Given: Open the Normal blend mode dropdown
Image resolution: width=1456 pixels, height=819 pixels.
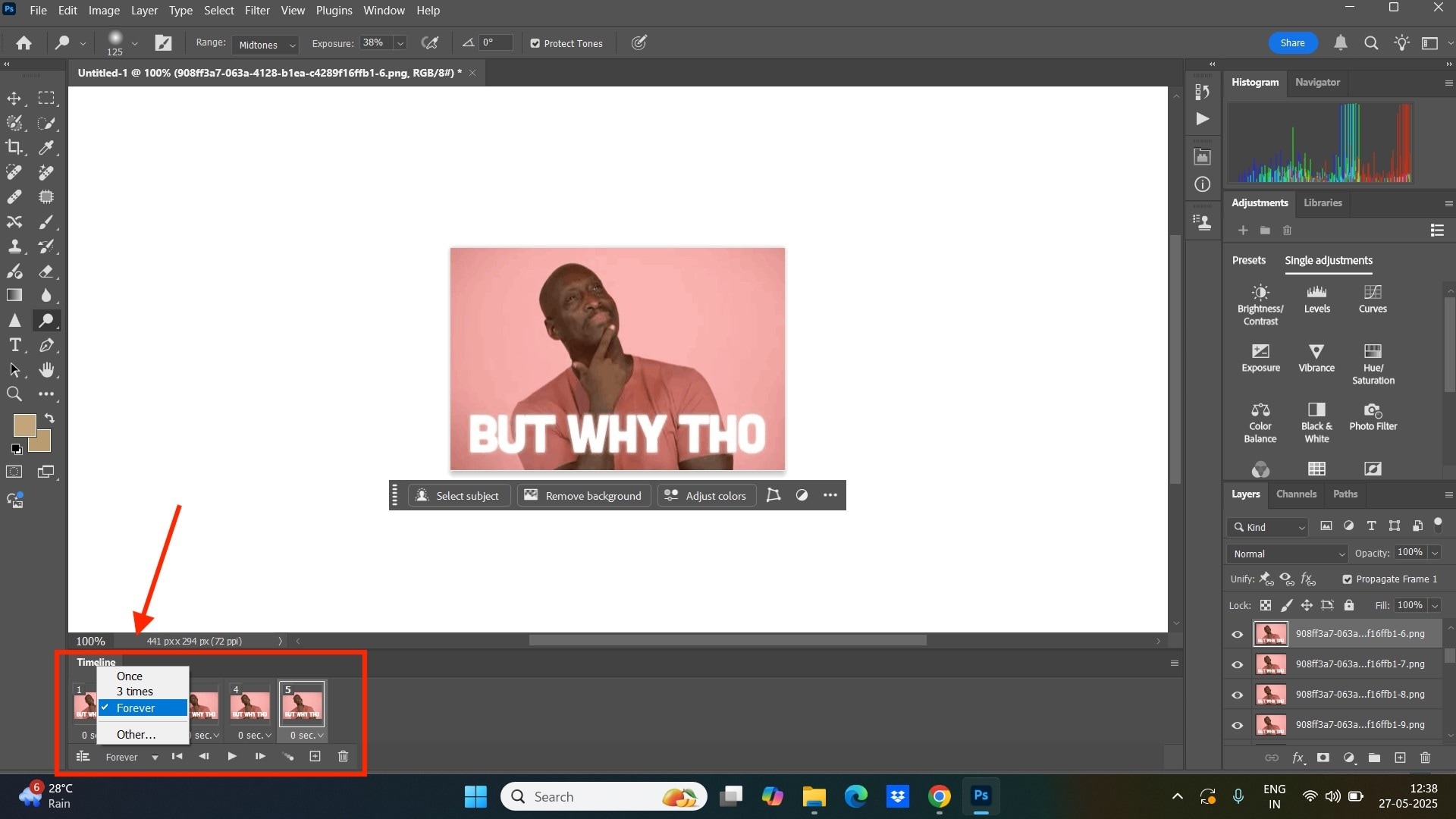Looking at the screenshot, I should [x=1287, y=554].
